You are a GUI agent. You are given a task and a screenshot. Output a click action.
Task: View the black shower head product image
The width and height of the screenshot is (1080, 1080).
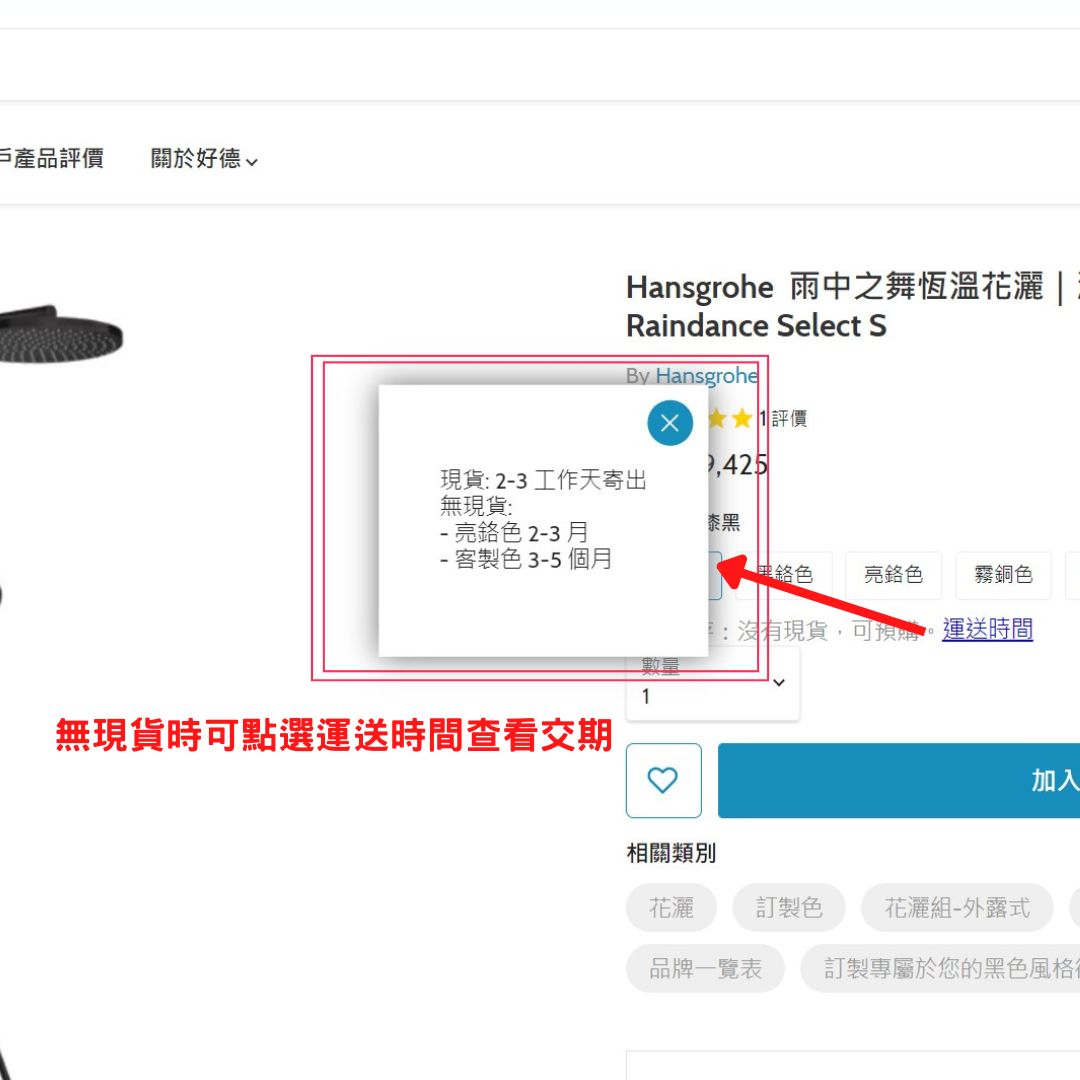coord(61,334)
